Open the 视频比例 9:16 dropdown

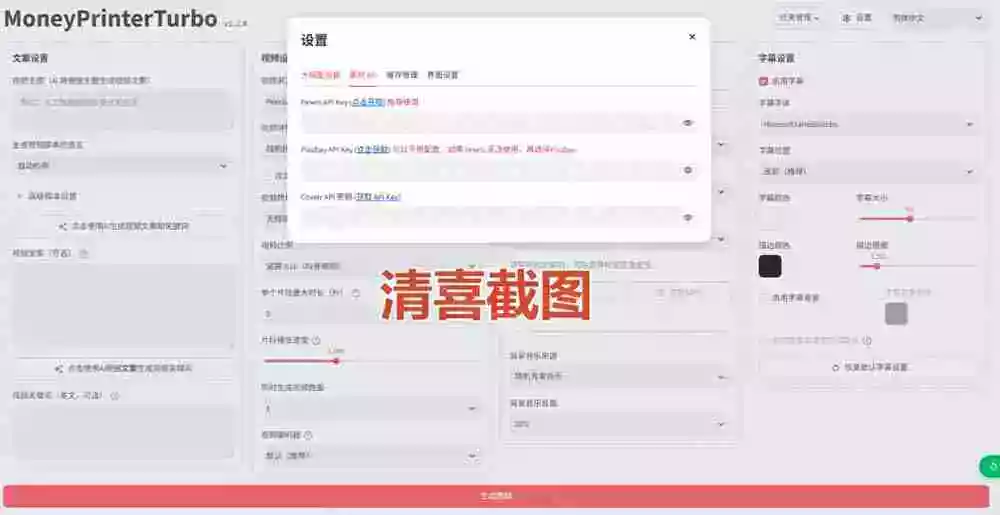tap(371, 266)
